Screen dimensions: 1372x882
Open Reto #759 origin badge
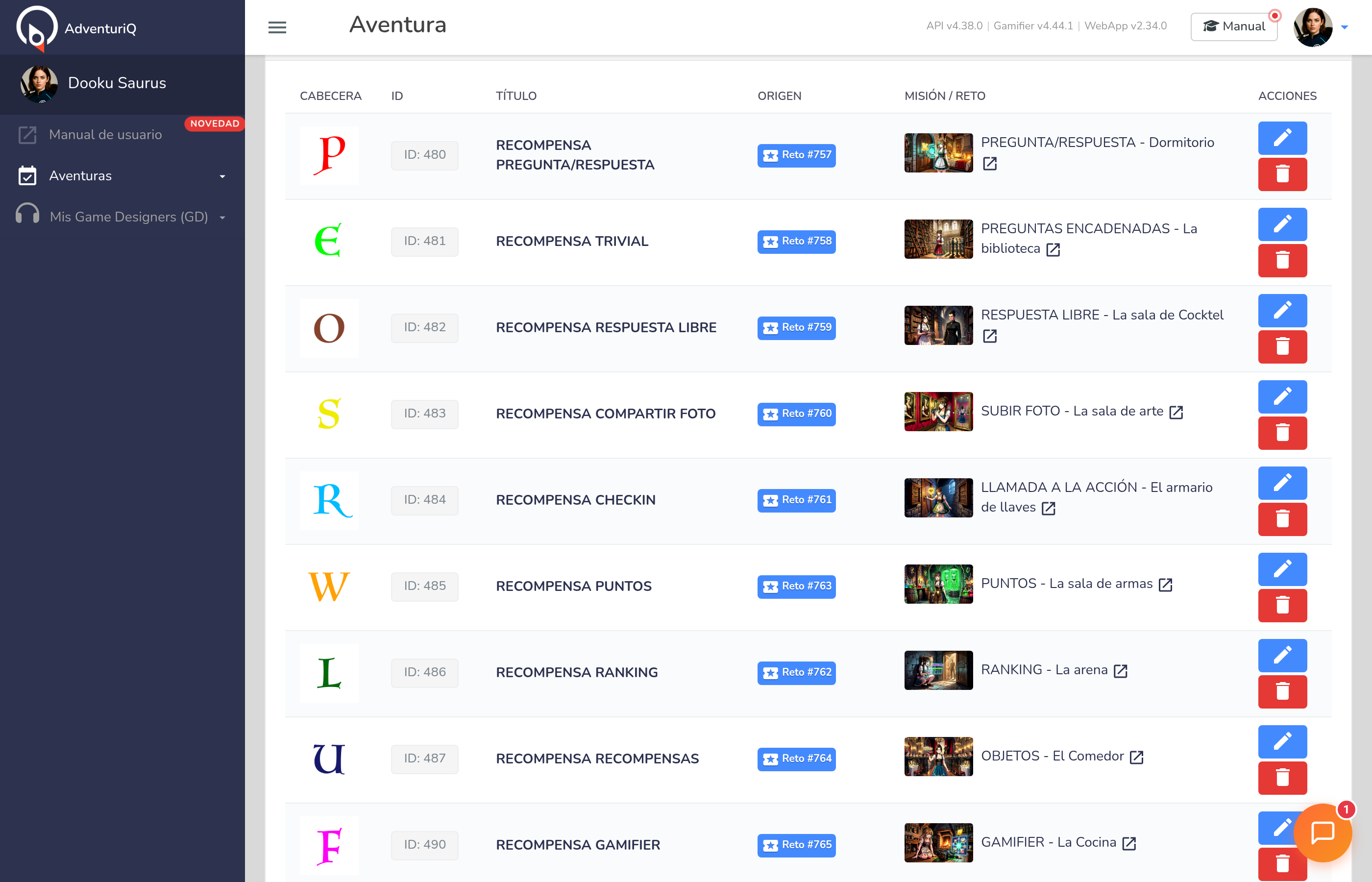point(796,328)
